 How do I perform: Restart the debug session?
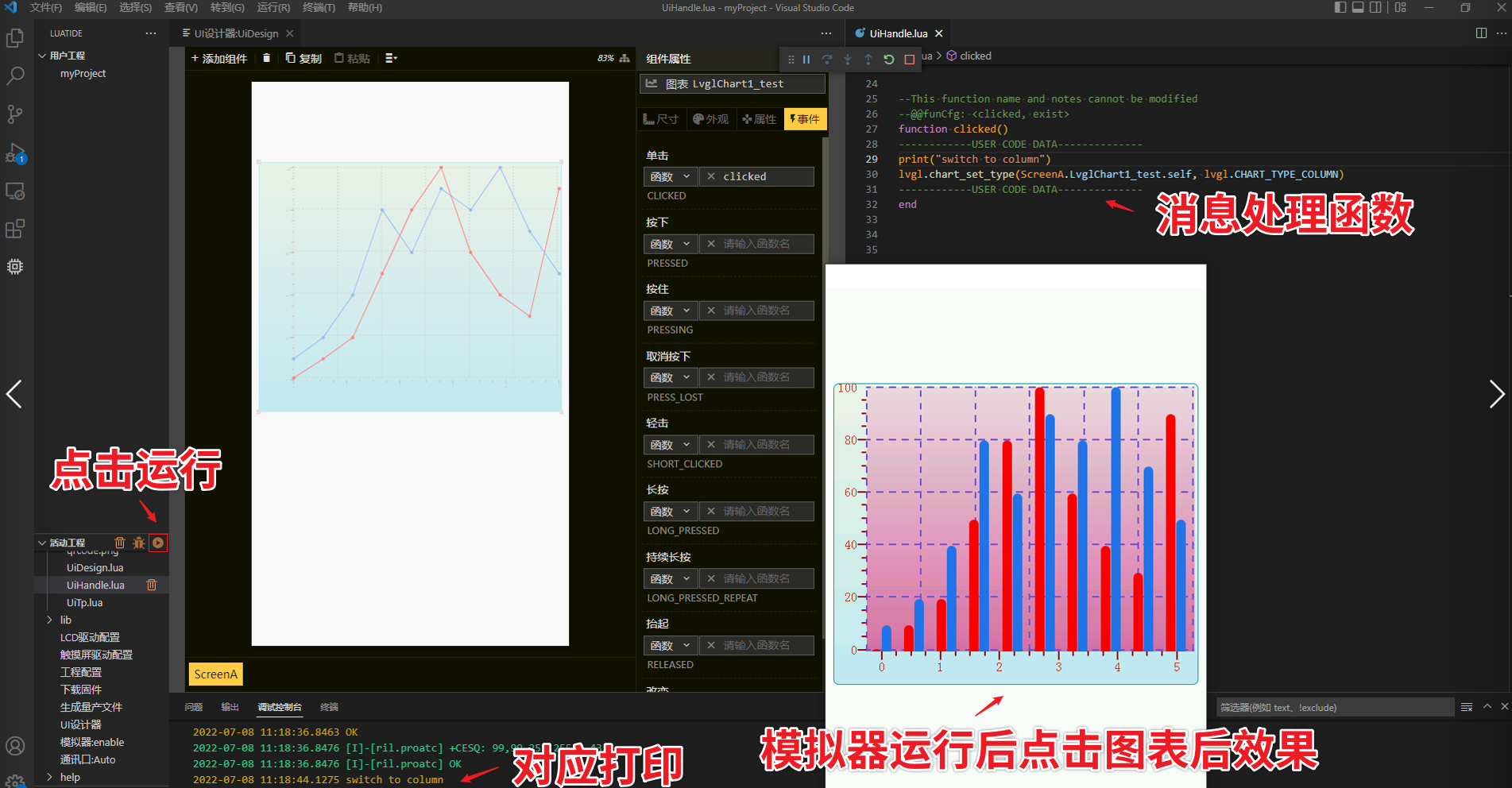[x=889, y=60]
